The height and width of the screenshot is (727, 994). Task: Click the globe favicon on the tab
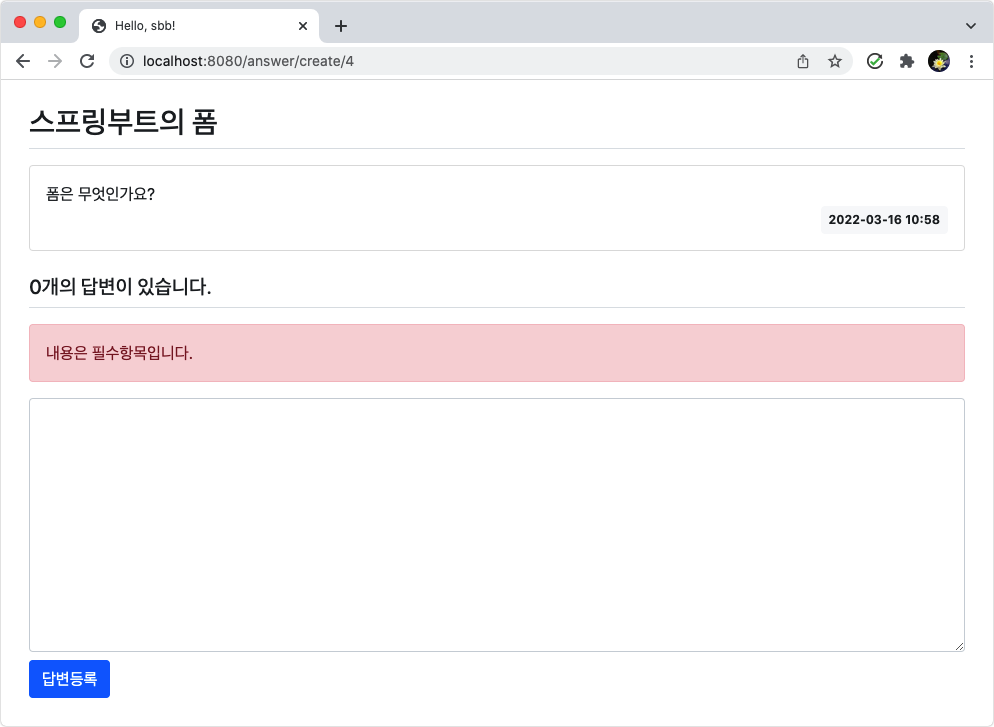[99, 26]
